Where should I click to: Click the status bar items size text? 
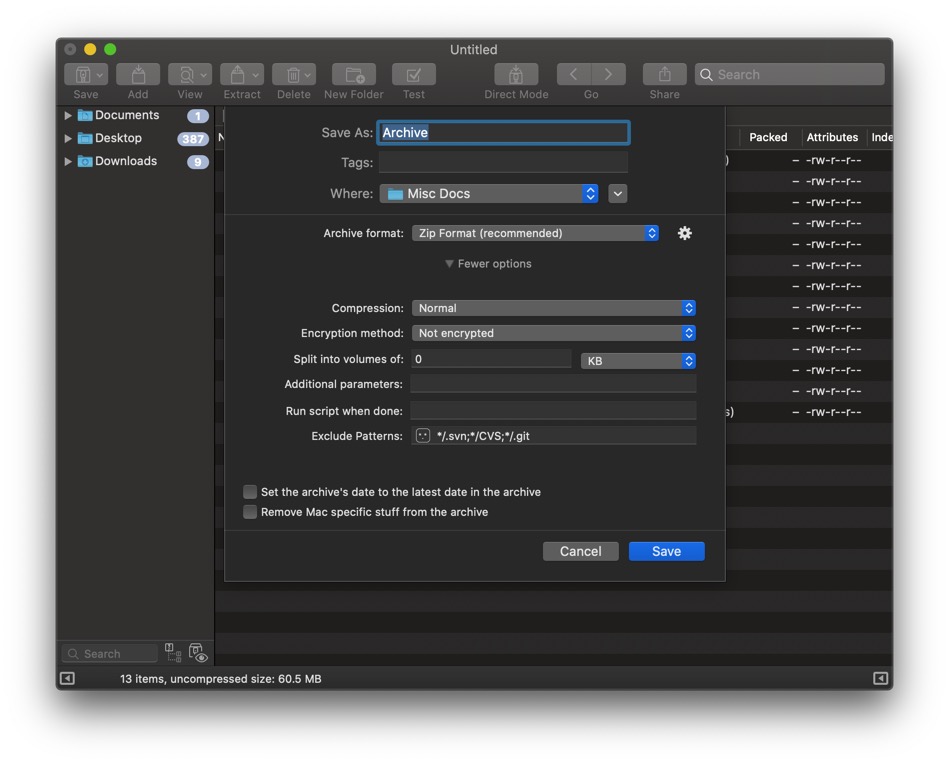pos(220,679)
